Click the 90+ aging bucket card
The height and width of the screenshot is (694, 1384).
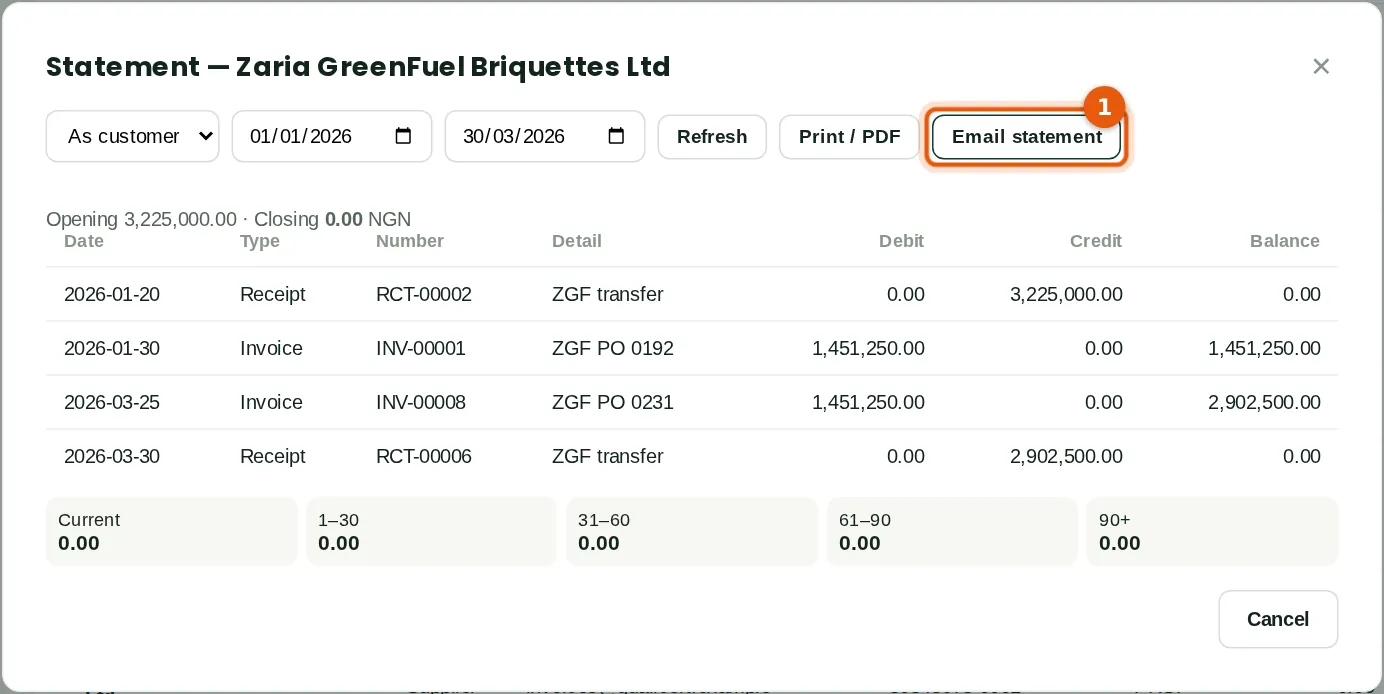coord(1212,532)
